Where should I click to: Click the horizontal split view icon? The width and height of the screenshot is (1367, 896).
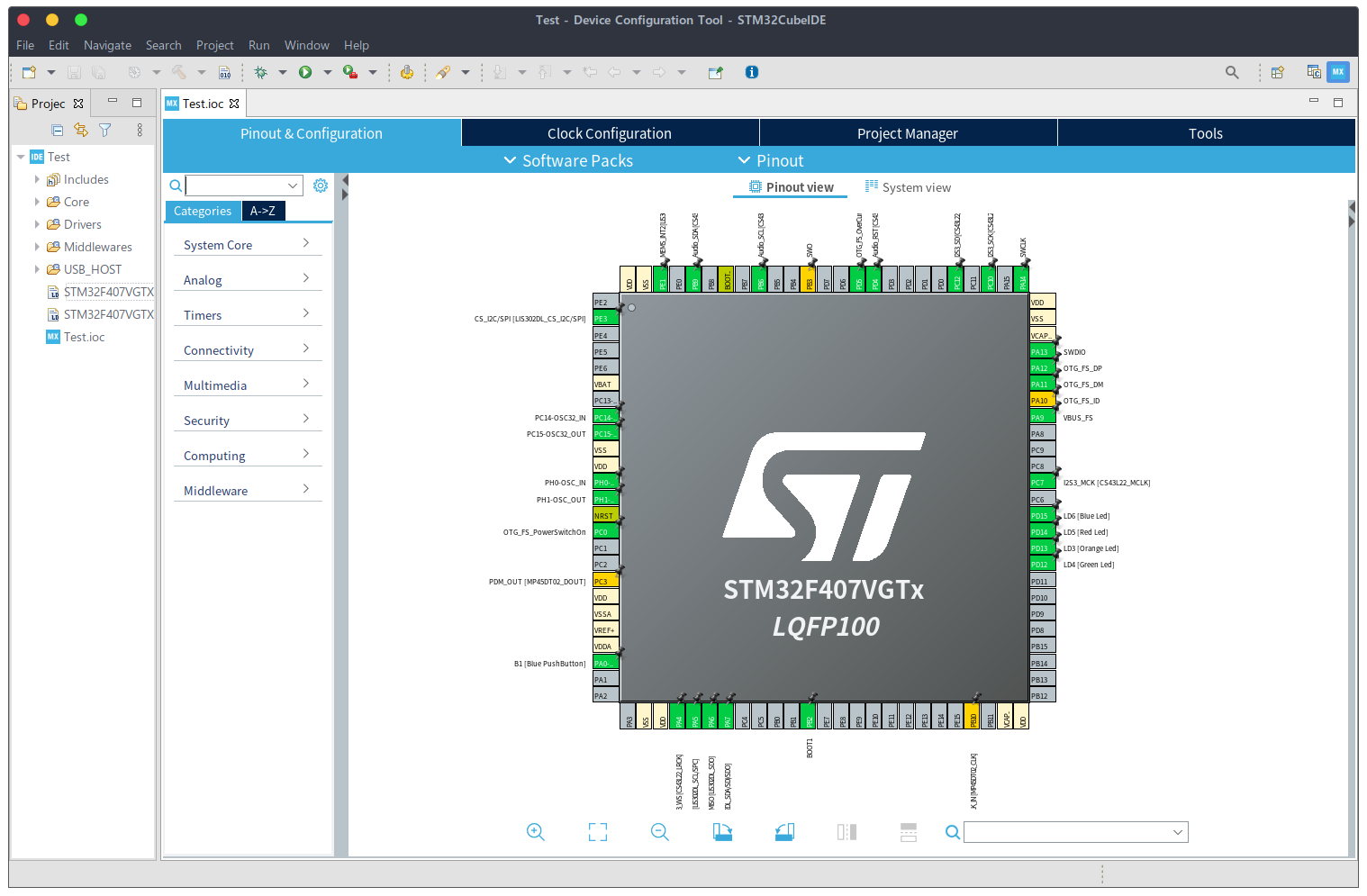coord(909,832)
